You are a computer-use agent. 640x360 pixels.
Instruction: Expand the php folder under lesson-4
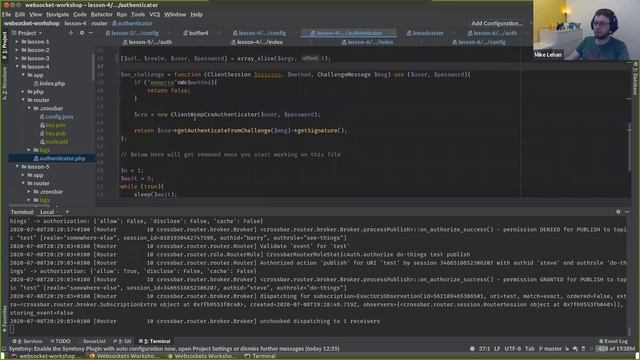coord(23,92)
